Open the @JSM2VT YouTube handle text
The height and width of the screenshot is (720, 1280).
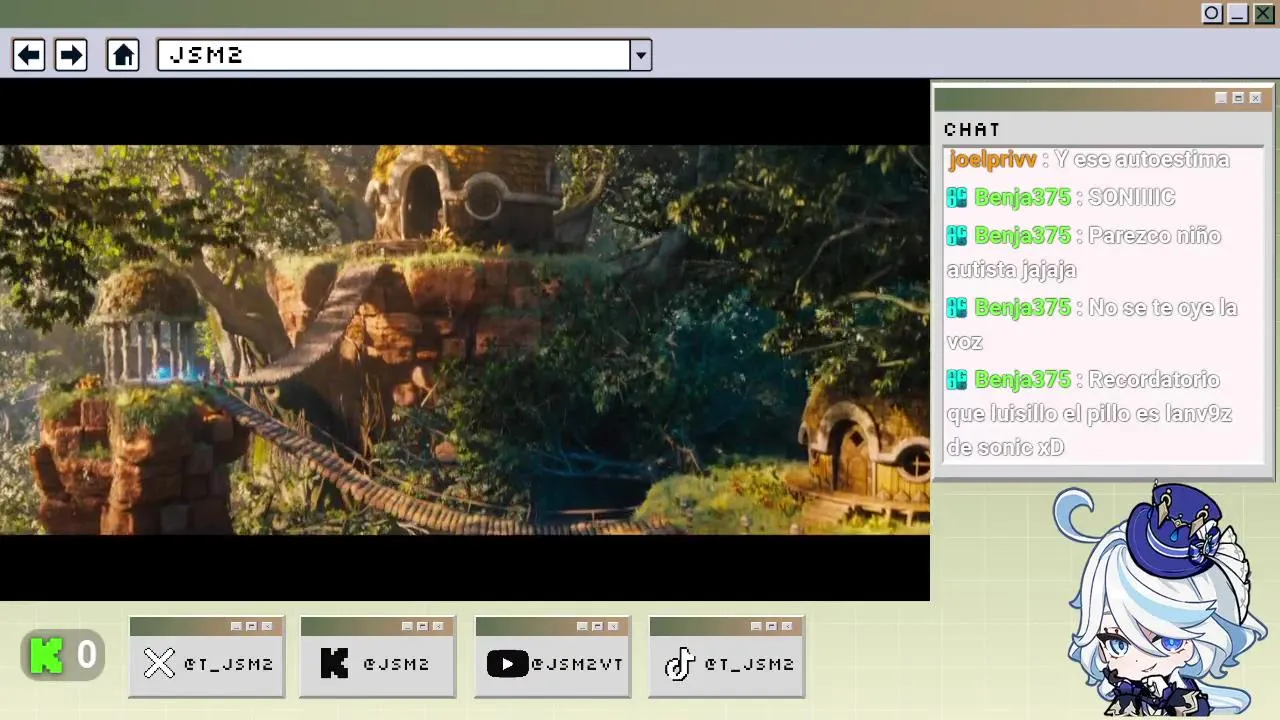pyautogui.click(x=577, y=664)
